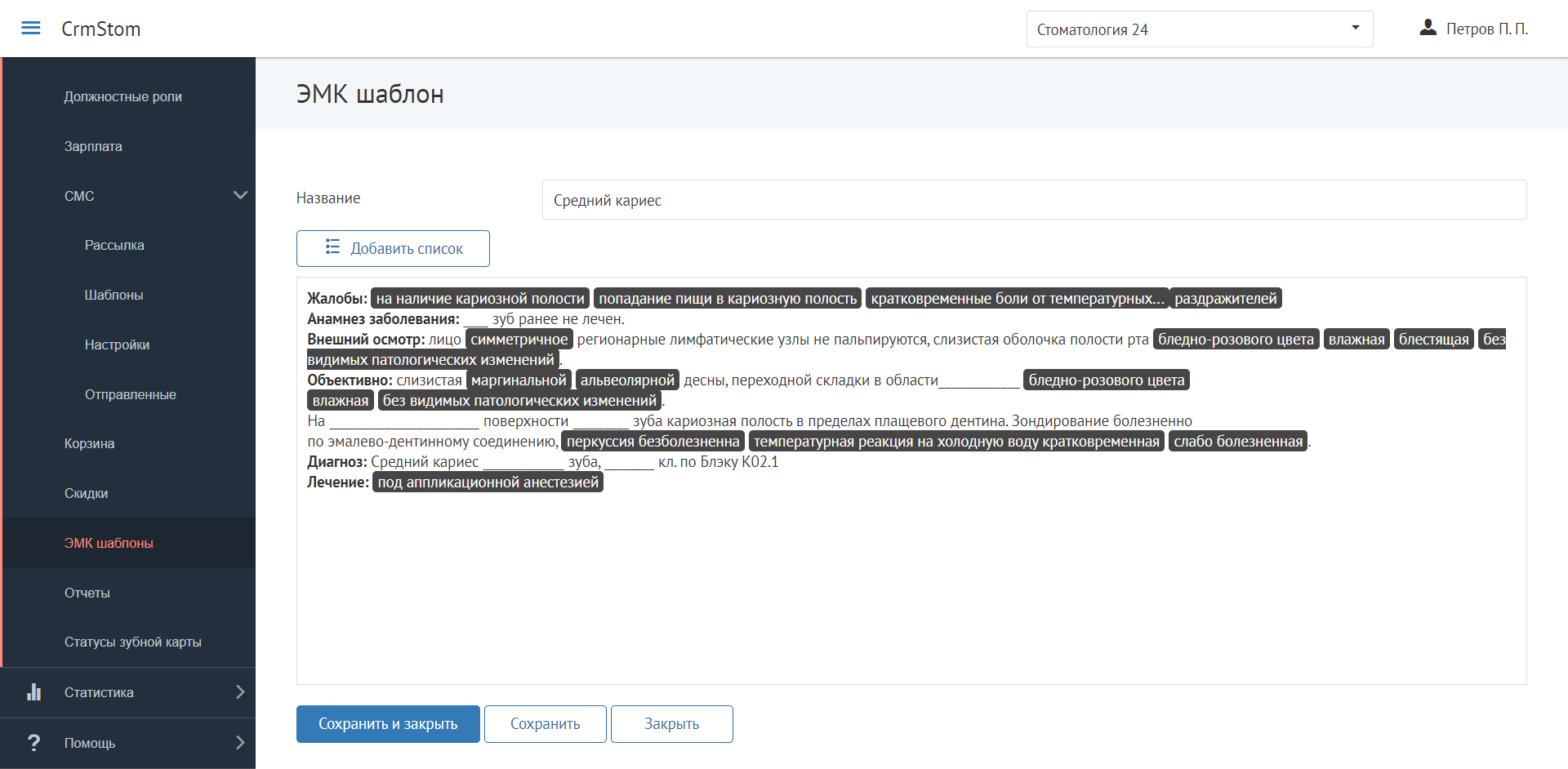
Task: Click the 'Диагноз:' label text
Action: [337, 462]
